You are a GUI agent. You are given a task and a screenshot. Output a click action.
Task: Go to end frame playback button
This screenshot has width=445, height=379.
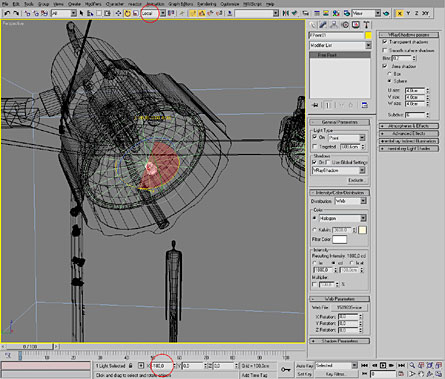pos(401,366)
